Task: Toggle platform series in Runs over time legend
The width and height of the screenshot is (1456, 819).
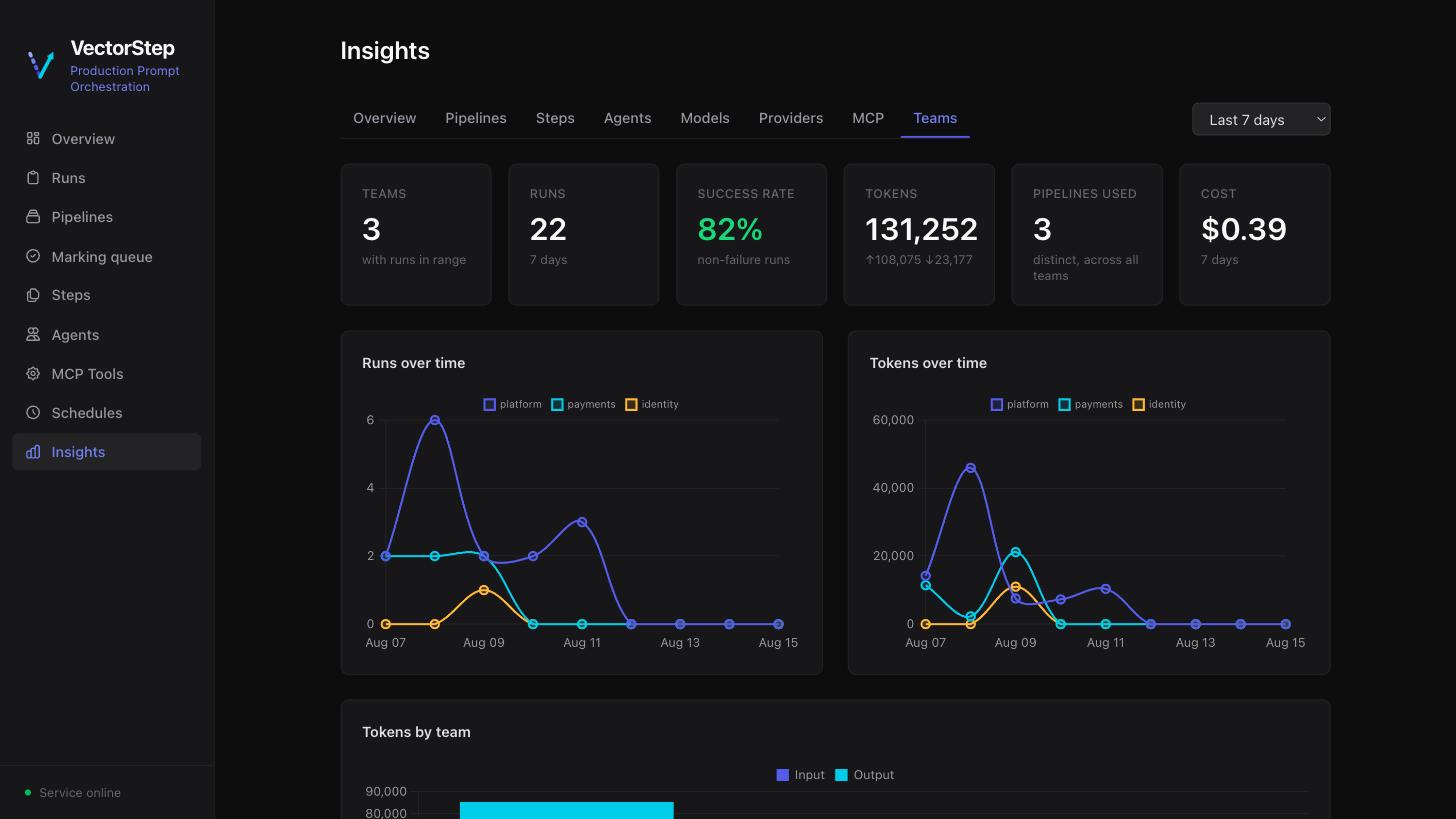Action: [512, 404]
